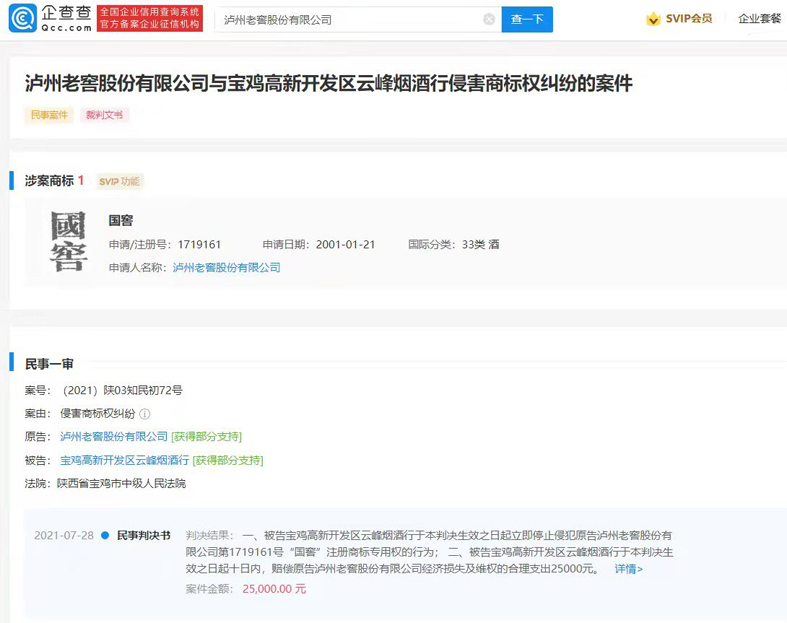Image resolution: width=787 pixels, height=623 pixels.
Task: Clear the search box with the X icon
Action: click(489, 20)
